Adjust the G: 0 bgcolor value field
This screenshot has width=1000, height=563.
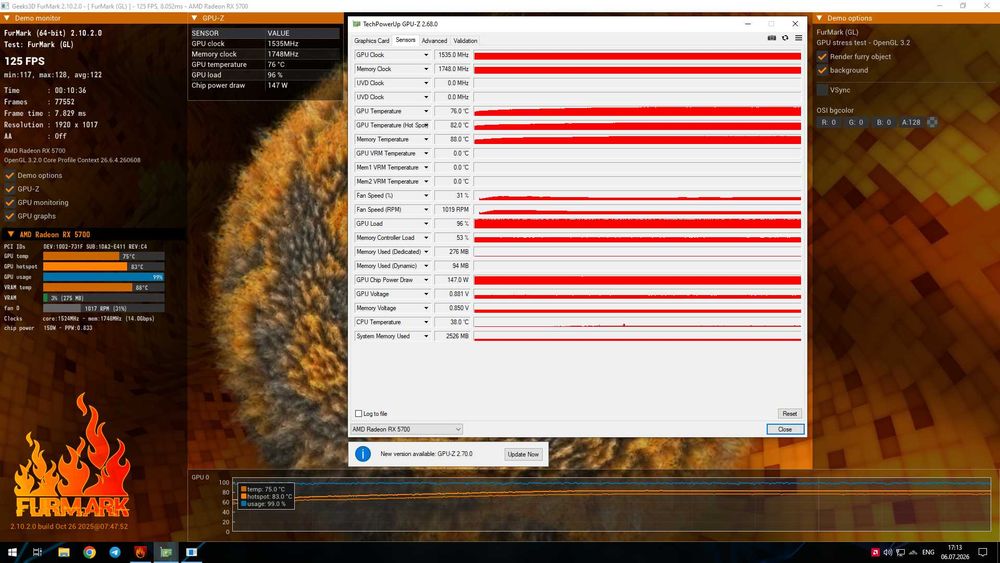click(x=856, y=122)
